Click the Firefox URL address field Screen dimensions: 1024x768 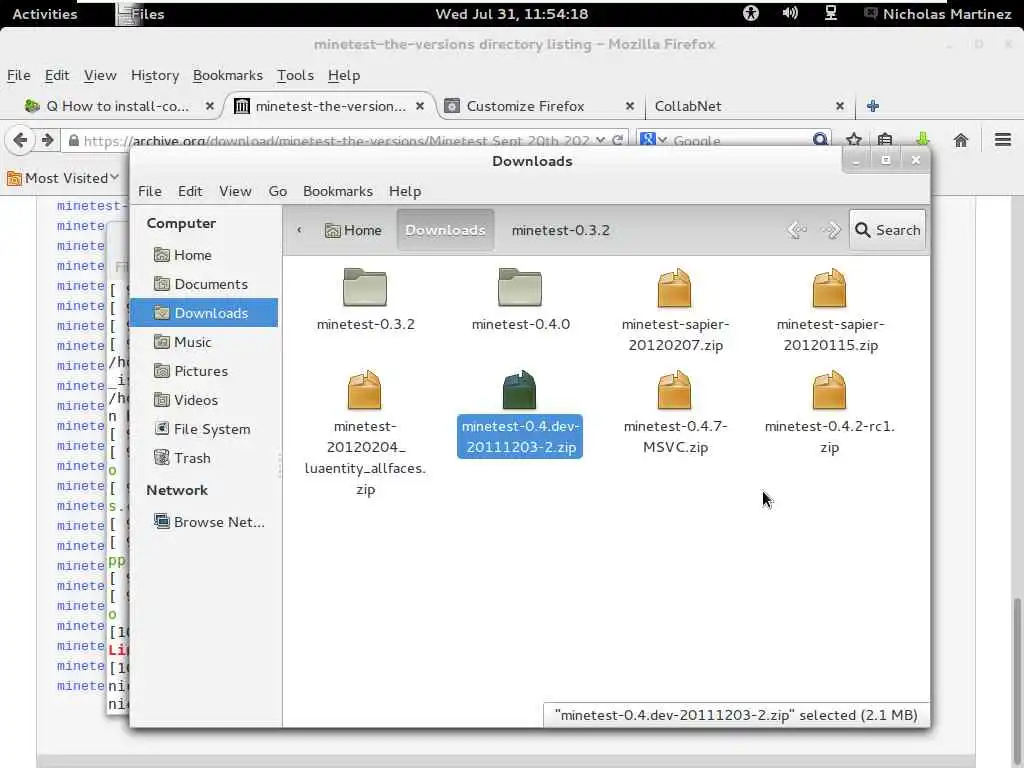pyautogui.click(x=336, y=140)
